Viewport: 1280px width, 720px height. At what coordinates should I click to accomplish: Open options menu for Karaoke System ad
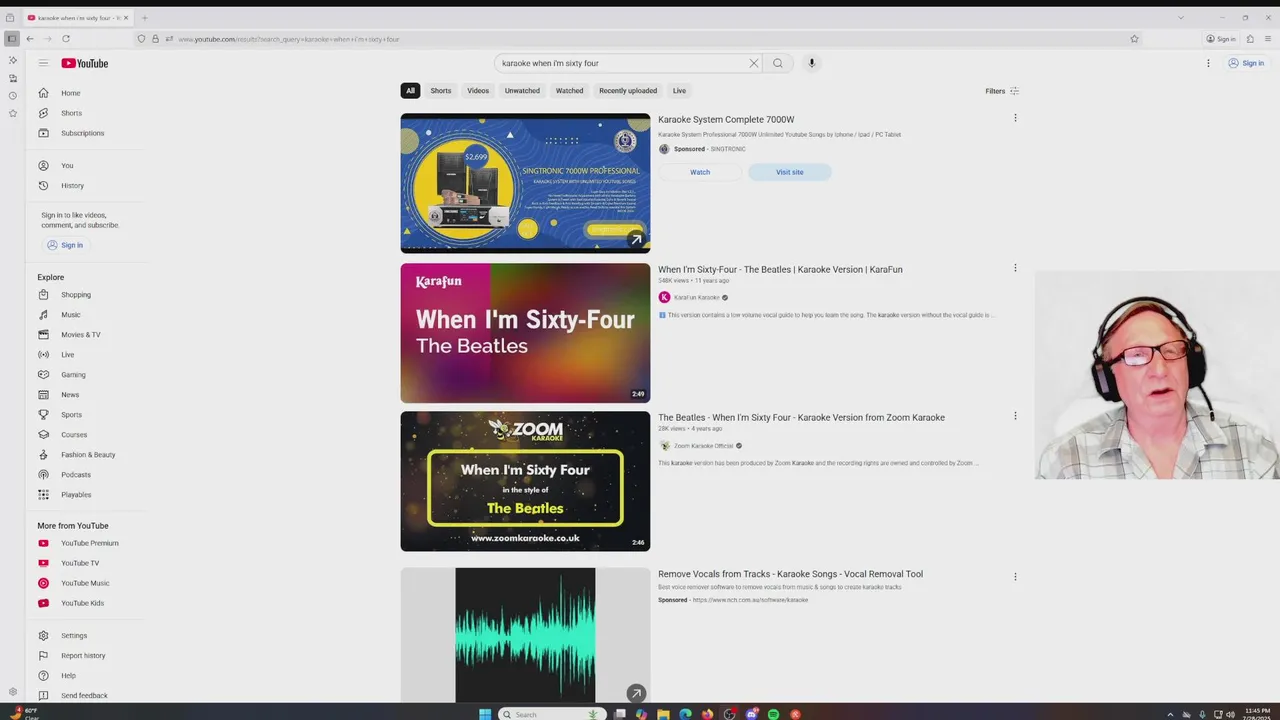click(x=1015, y=118)
